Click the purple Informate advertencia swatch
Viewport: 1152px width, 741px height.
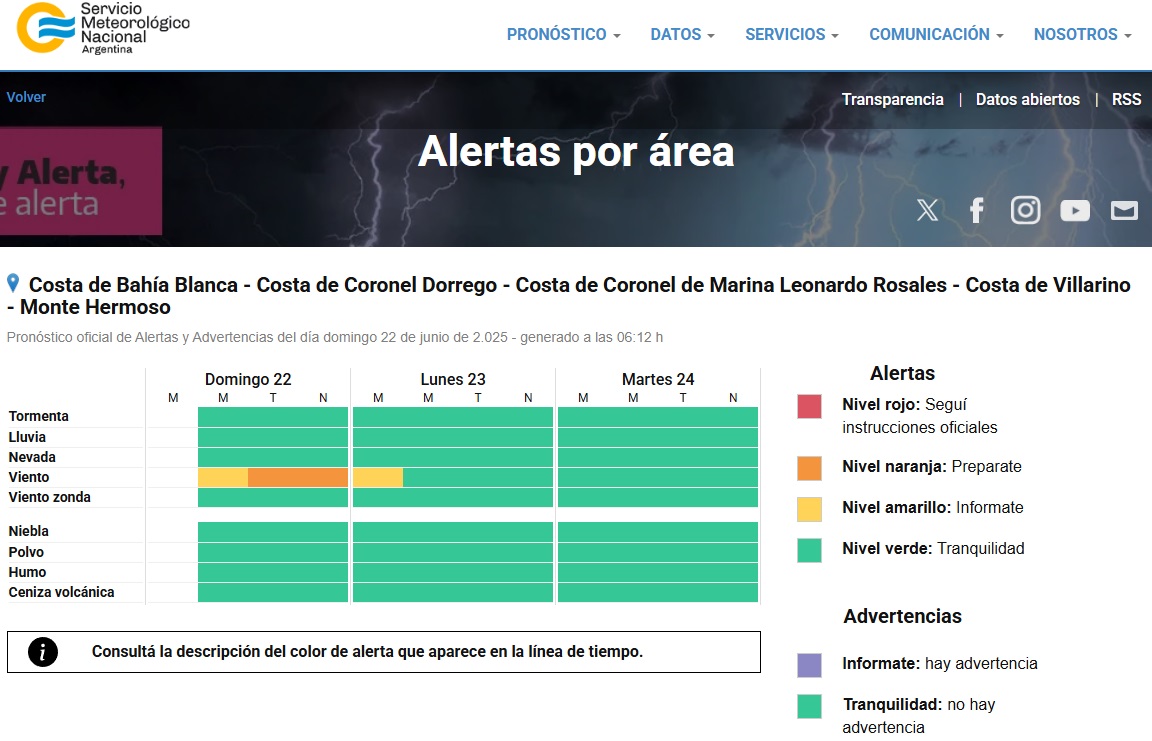pos(810,665)
